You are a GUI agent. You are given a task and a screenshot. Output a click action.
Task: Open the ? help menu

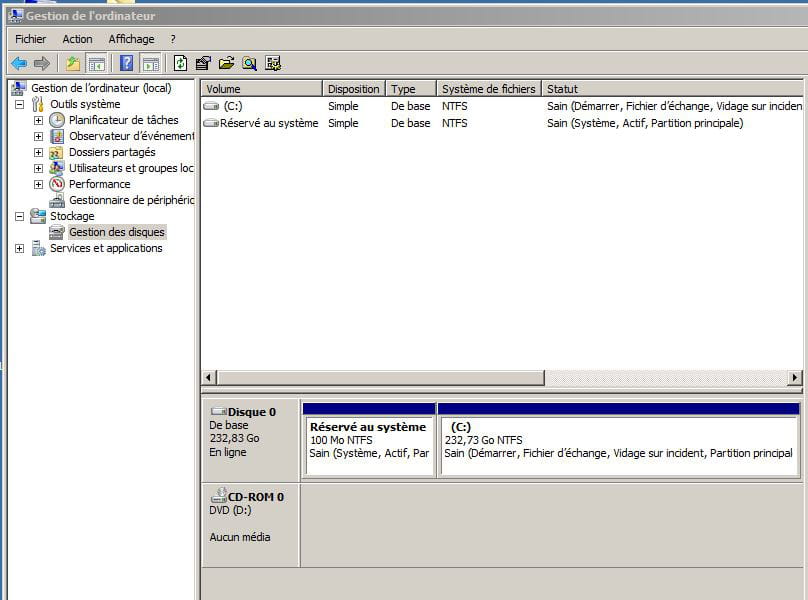(173, 39)
